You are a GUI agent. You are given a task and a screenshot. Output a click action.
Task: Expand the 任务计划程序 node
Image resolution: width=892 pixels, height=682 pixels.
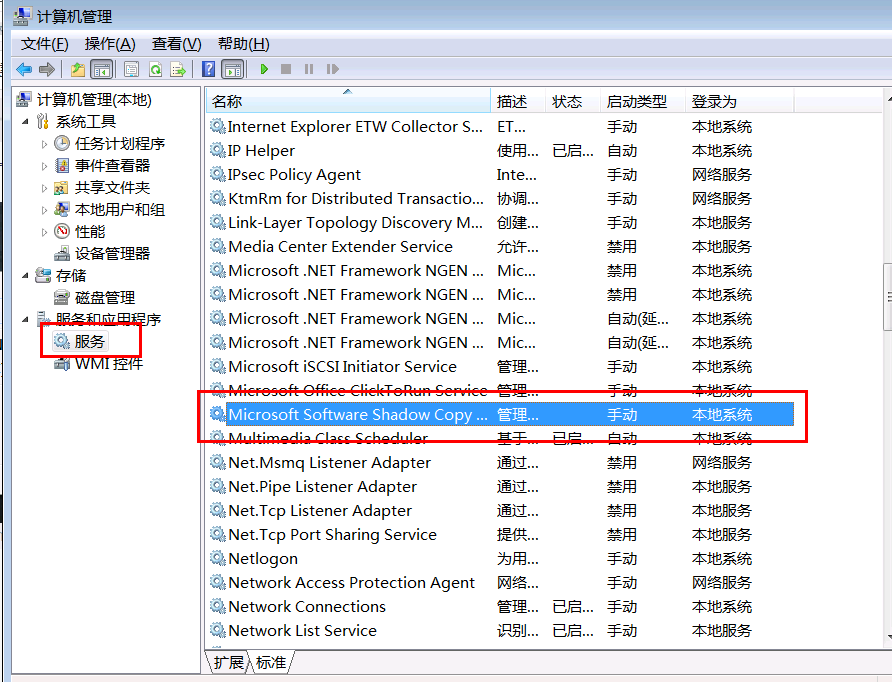44,144
